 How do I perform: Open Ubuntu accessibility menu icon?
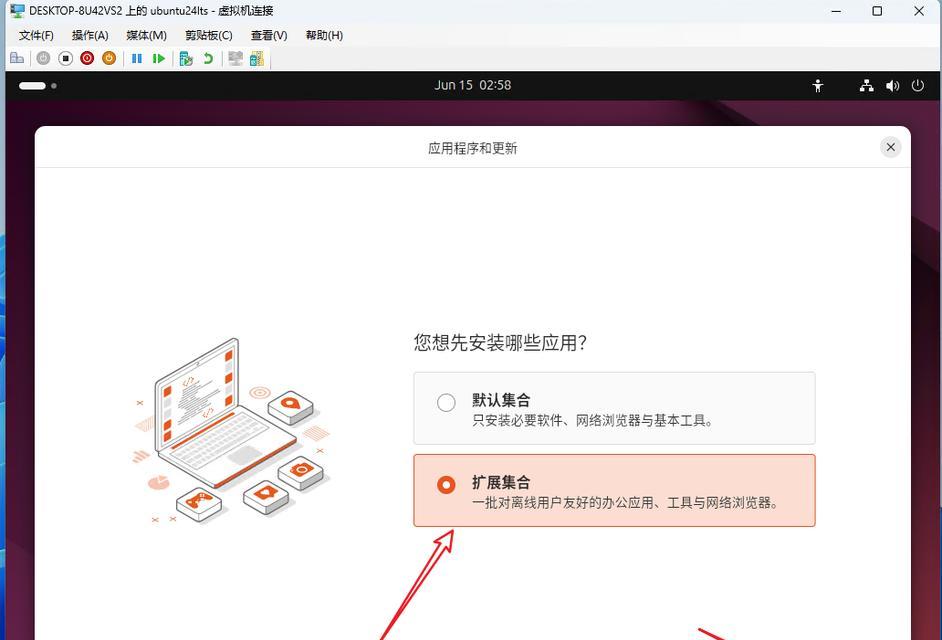click(818, 85)
